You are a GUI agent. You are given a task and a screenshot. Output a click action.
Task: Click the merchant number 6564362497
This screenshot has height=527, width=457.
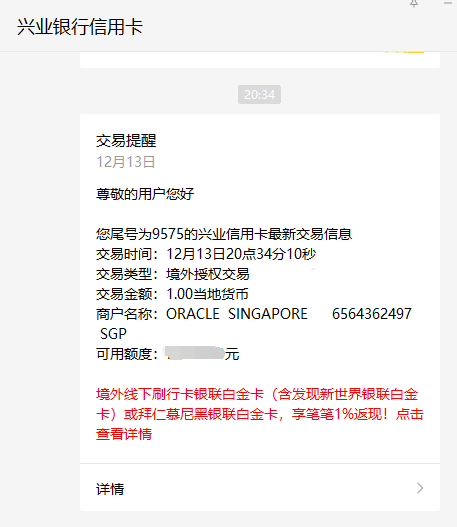pyautogui.click(x=372, y=314)
